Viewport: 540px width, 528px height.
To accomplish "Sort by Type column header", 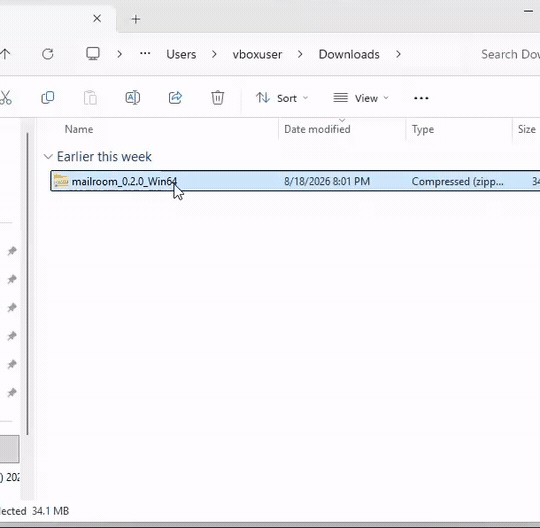I will (x=423, y=129).
